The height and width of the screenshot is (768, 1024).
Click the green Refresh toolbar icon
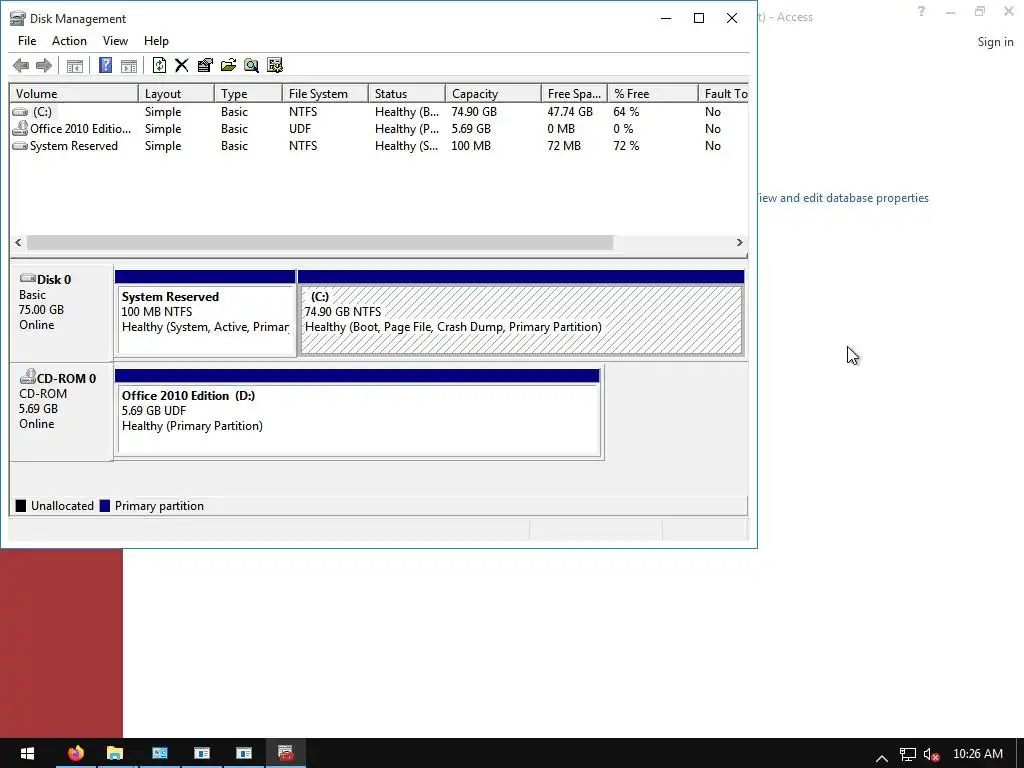coord(159,65)
